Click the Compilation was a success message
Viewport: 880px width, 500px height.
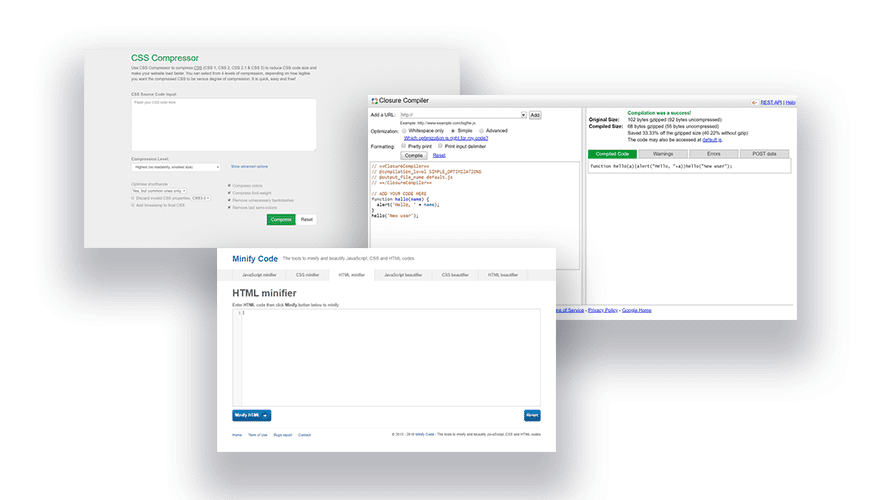659,113
